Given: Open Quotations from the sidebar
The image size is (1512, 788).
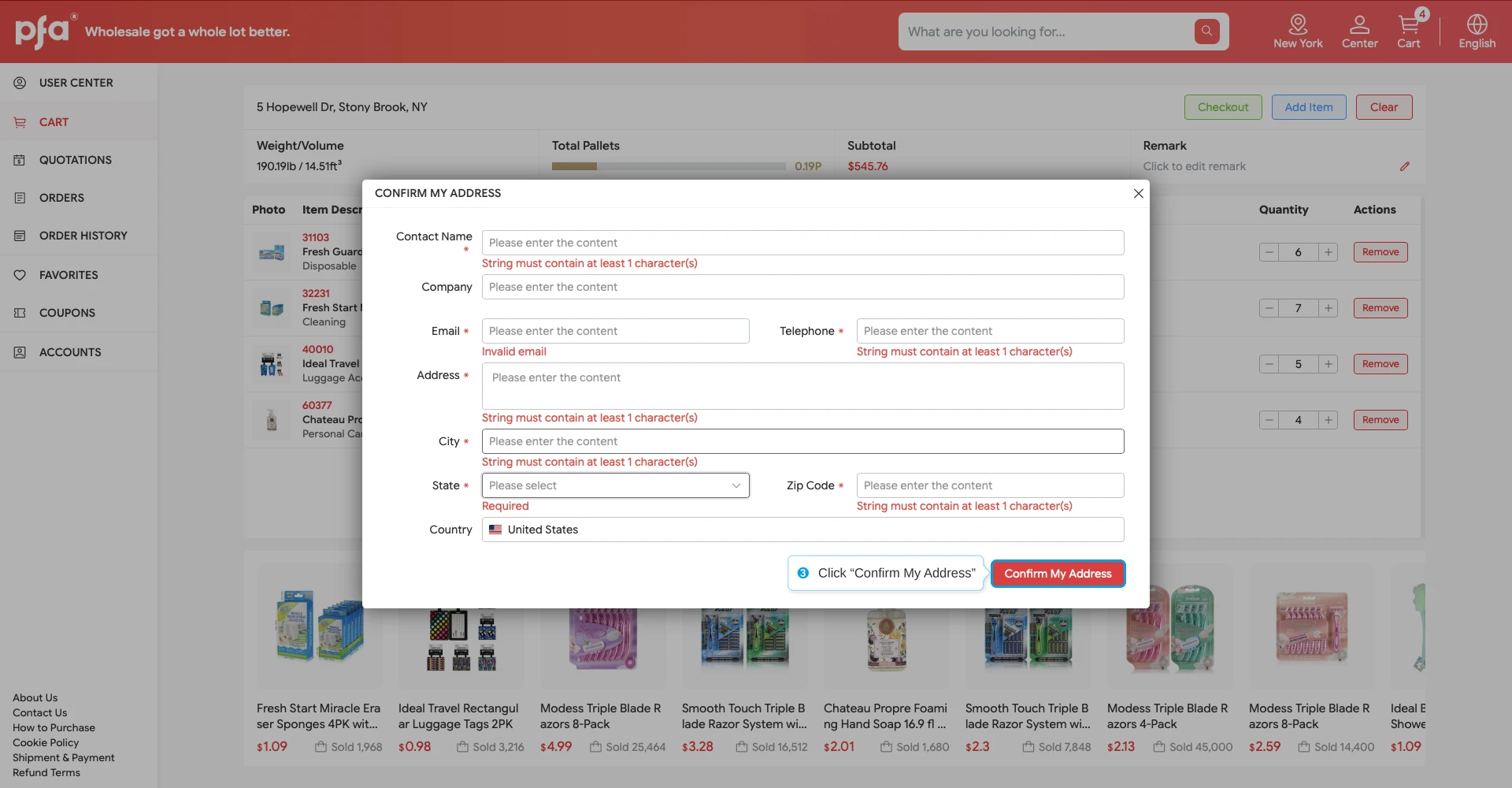Looking at the screenshot, I should pos(79,160).
